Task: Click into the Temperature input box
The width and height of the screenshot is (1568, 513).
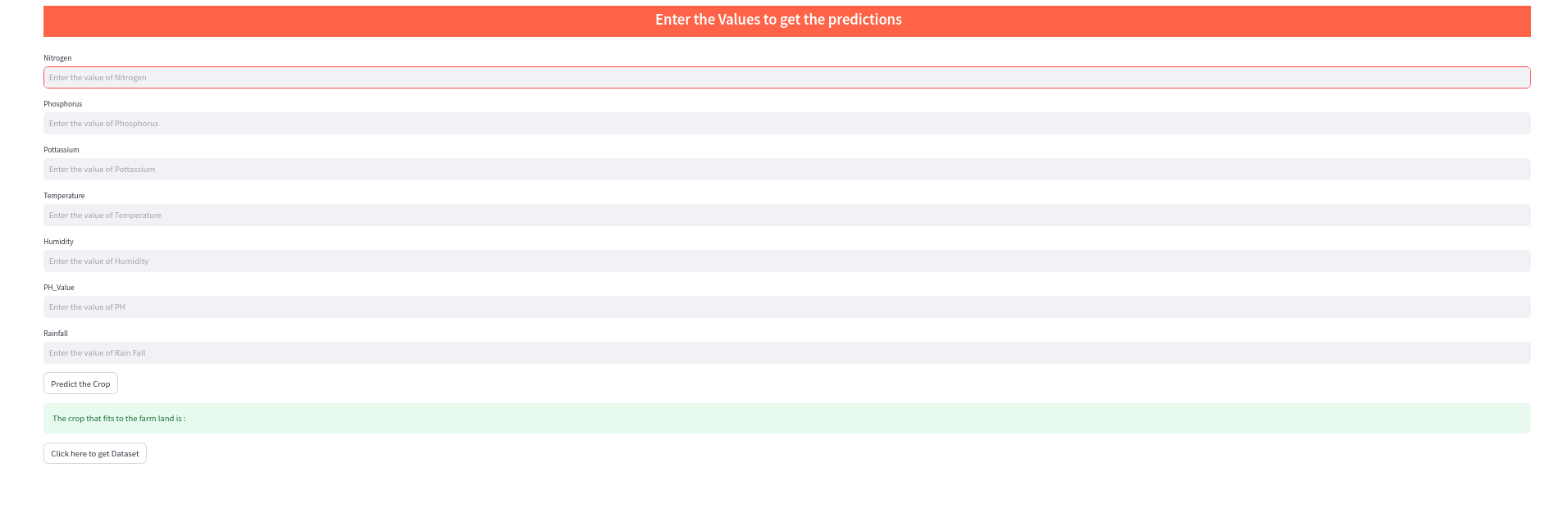Action: coord(786,216)
